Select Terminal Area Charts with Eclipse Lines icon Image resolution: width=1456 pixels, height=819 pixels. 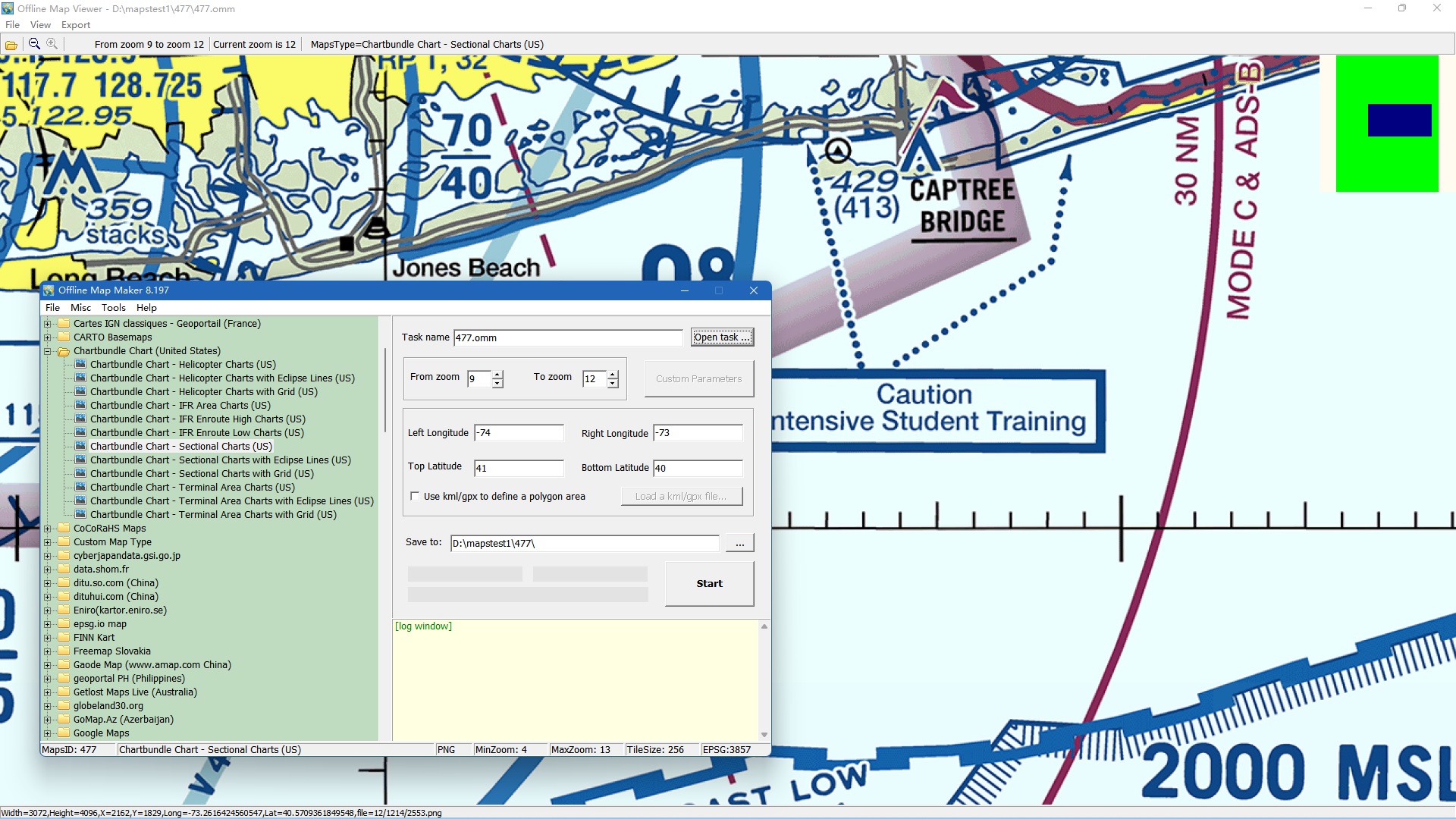click(80, 500)
